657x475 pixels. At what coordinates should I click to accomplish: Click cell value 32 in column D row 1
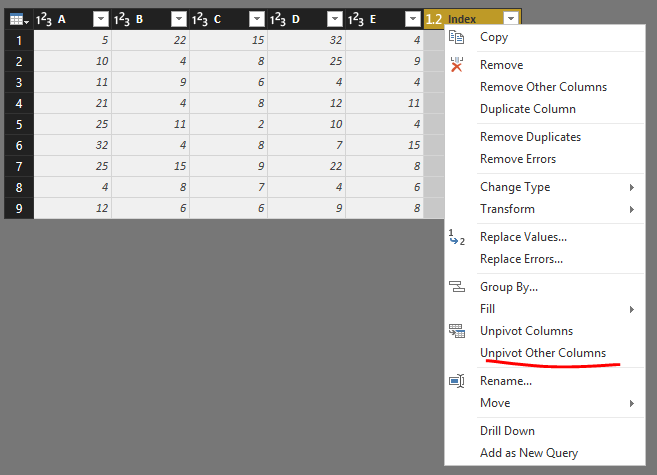(306, 40)
